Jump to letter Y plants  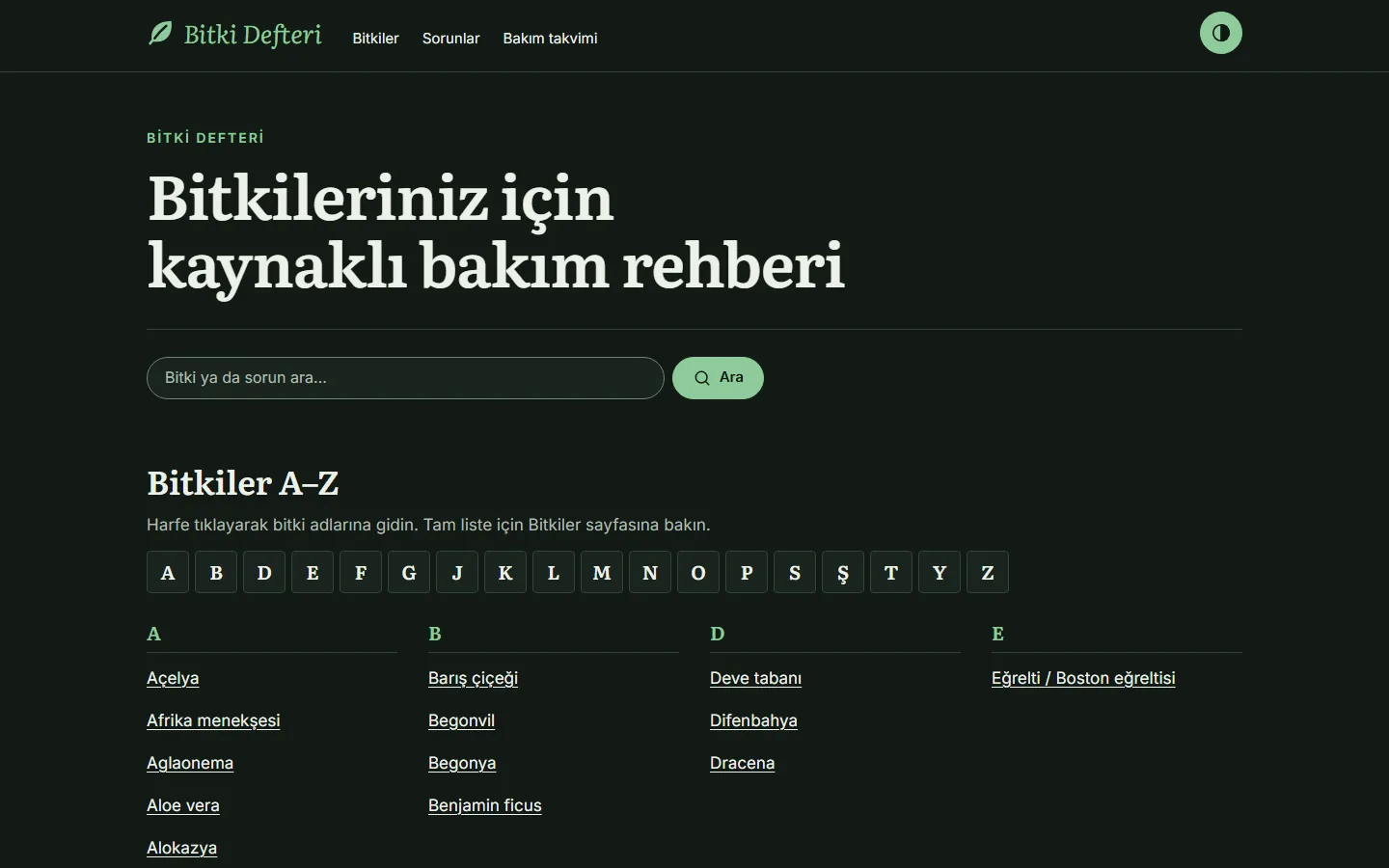[940, 572]
